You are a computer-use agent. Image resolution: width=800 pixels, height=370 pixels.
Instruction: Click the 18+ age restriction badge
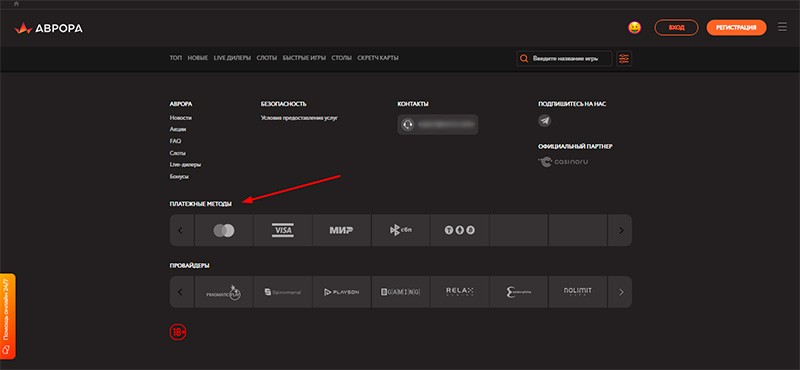pyautogui.click(x=178, y=332)
